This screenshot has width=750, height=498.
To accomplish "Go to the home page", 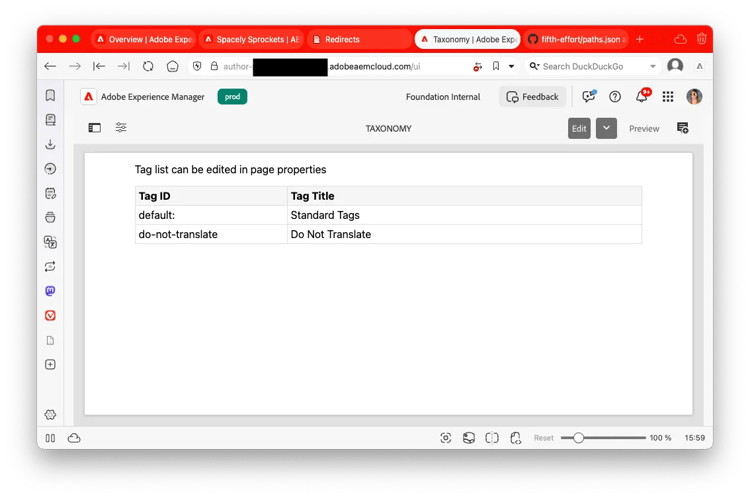I will coord(173,66).
